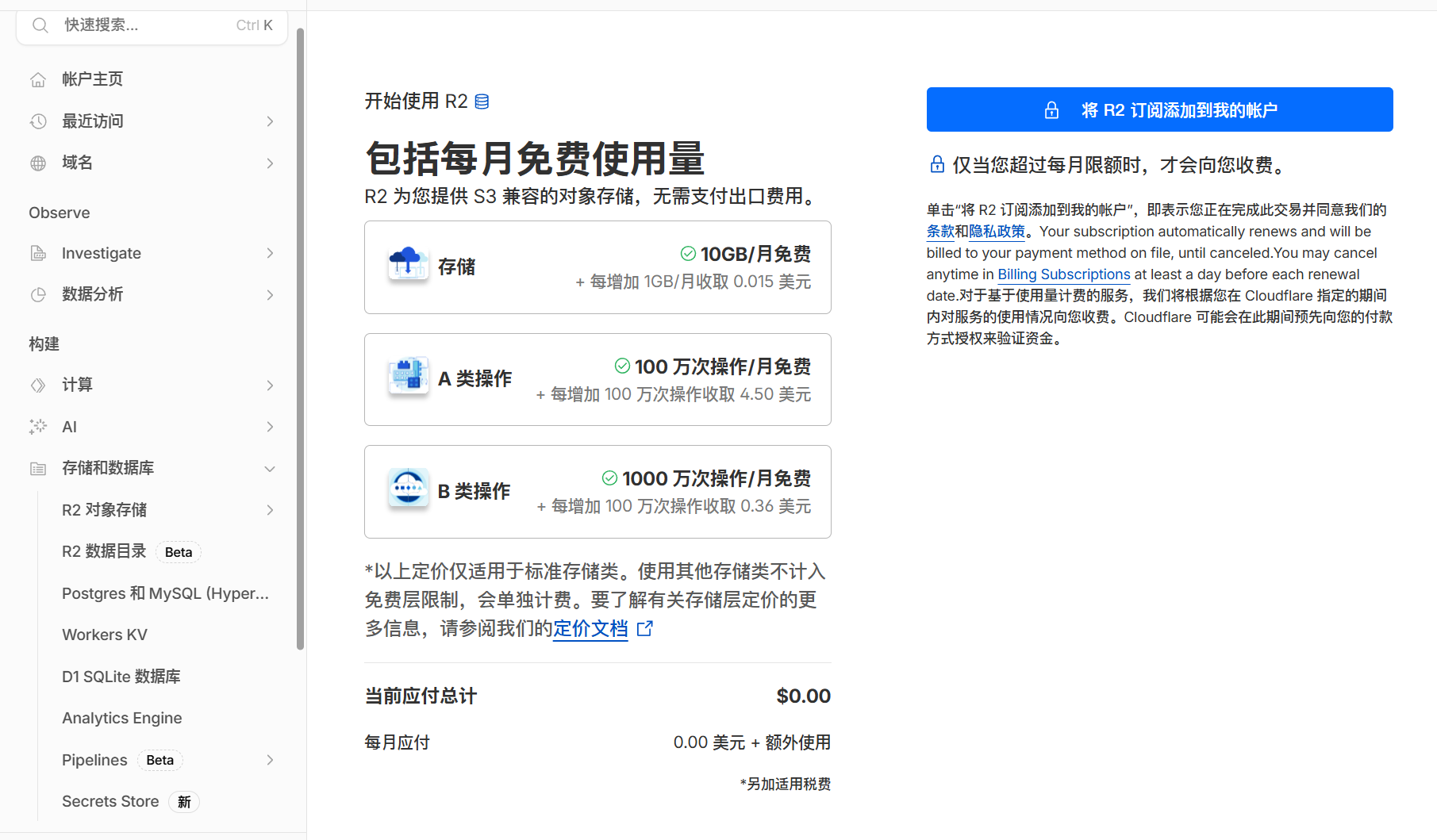The image size is (1437, 840).
Task: Click the search magnifier icon
Action: point(40,25)
